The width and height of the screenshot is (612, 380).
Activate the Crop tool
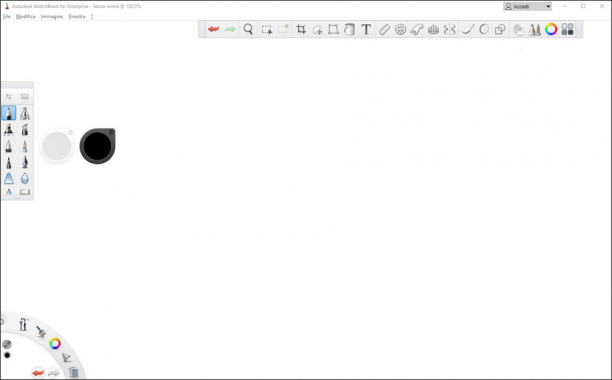(301, 29)
